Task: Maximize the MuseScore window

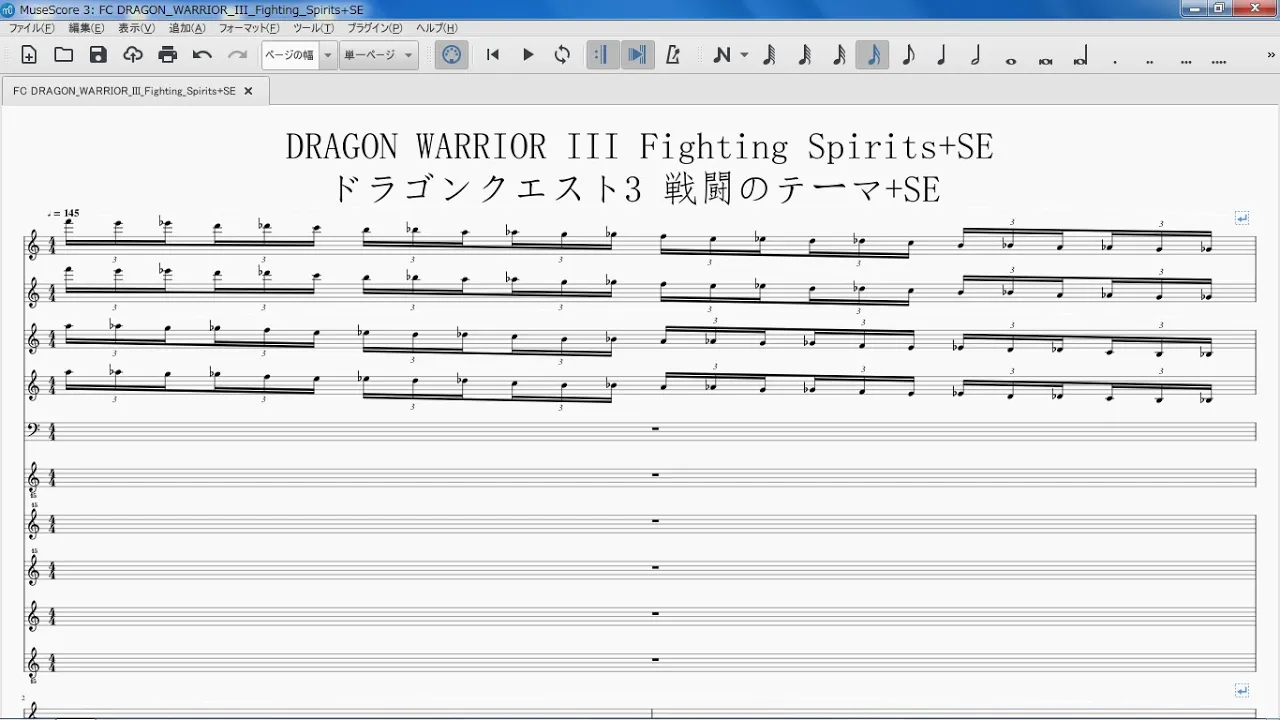Action: click(1218, 9)
